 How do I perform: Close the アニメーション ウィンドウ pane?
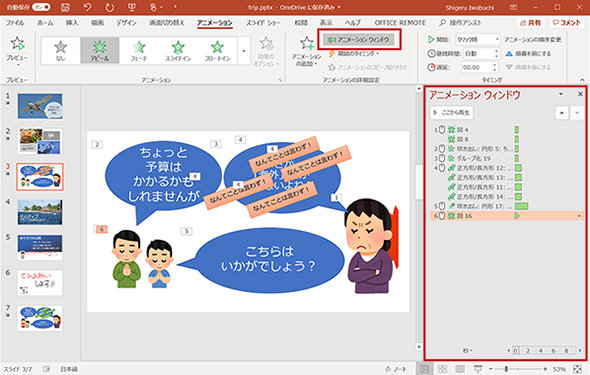click(580, 94)
